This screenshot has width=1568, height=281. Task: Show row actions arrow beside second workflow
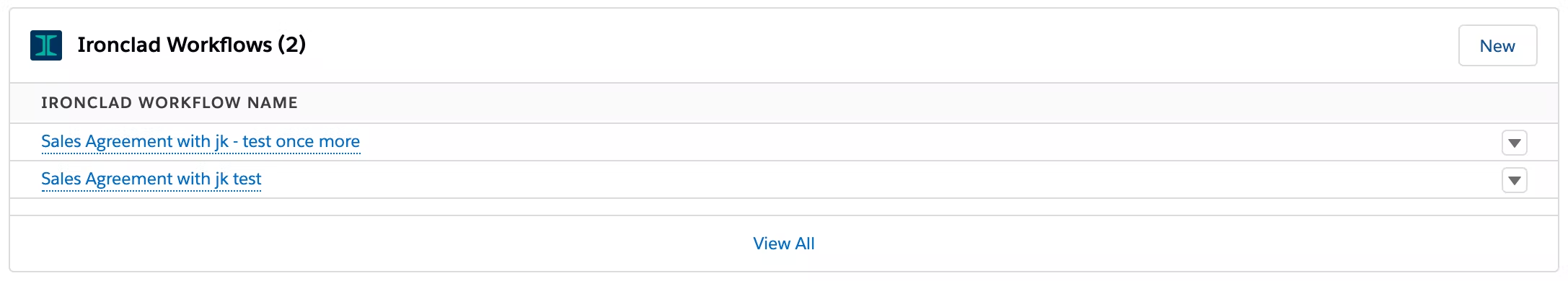(x=1515, y=180)
